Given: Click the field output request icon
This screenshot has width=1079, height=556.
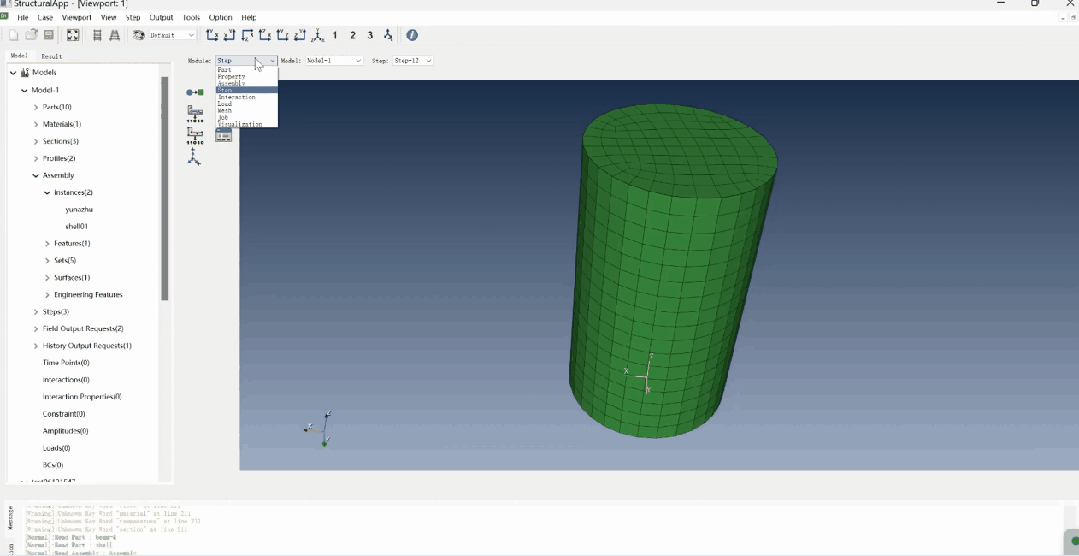Looking at the screenshot, I should (x=195, y=114).
